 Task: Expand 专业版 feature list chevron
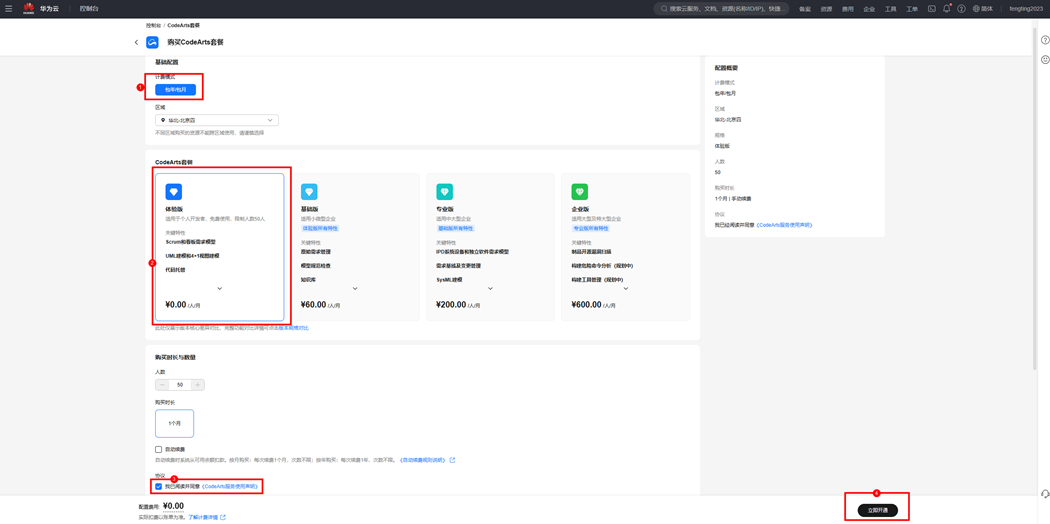coord(490,288)
